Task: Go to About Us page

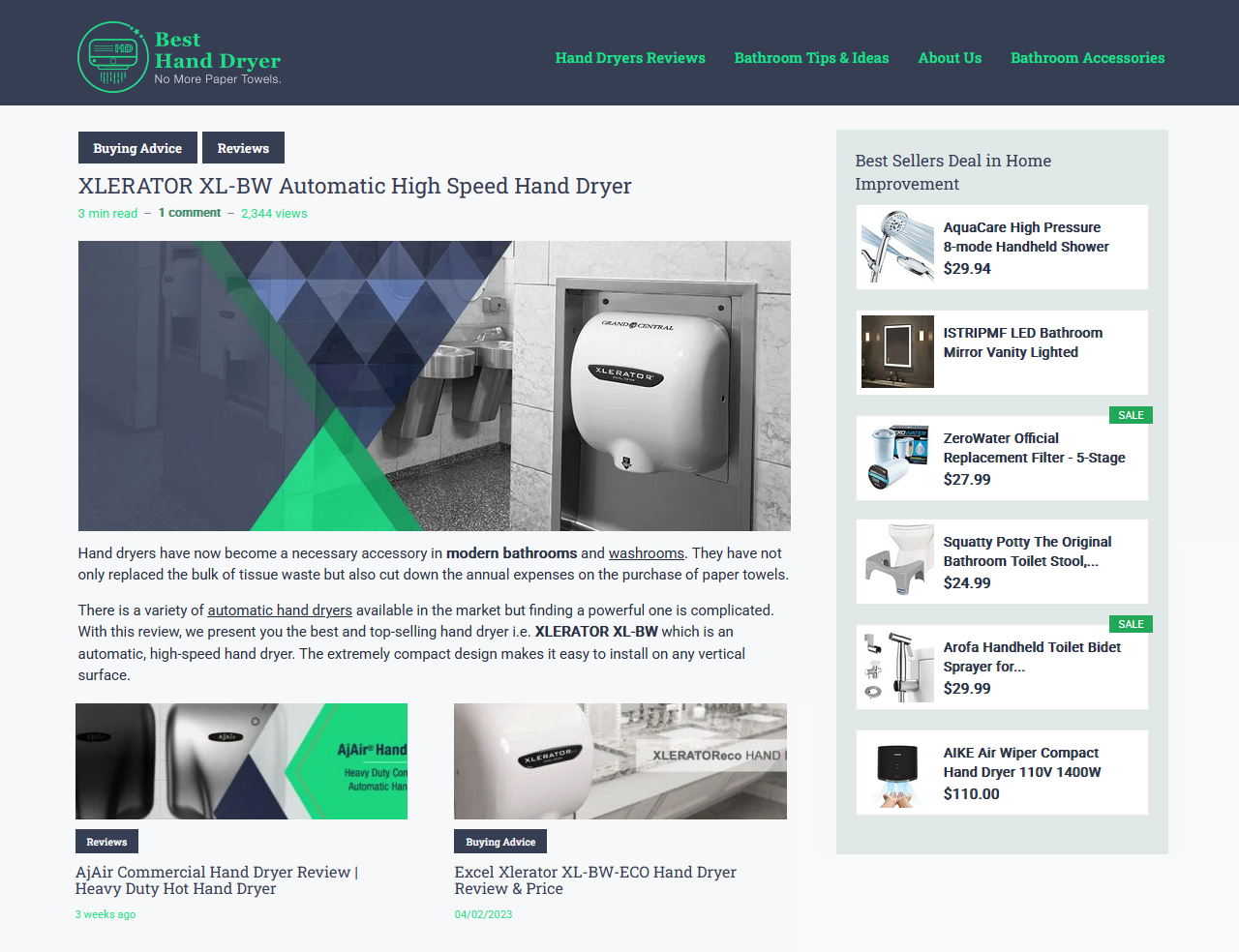Action: 949,58
